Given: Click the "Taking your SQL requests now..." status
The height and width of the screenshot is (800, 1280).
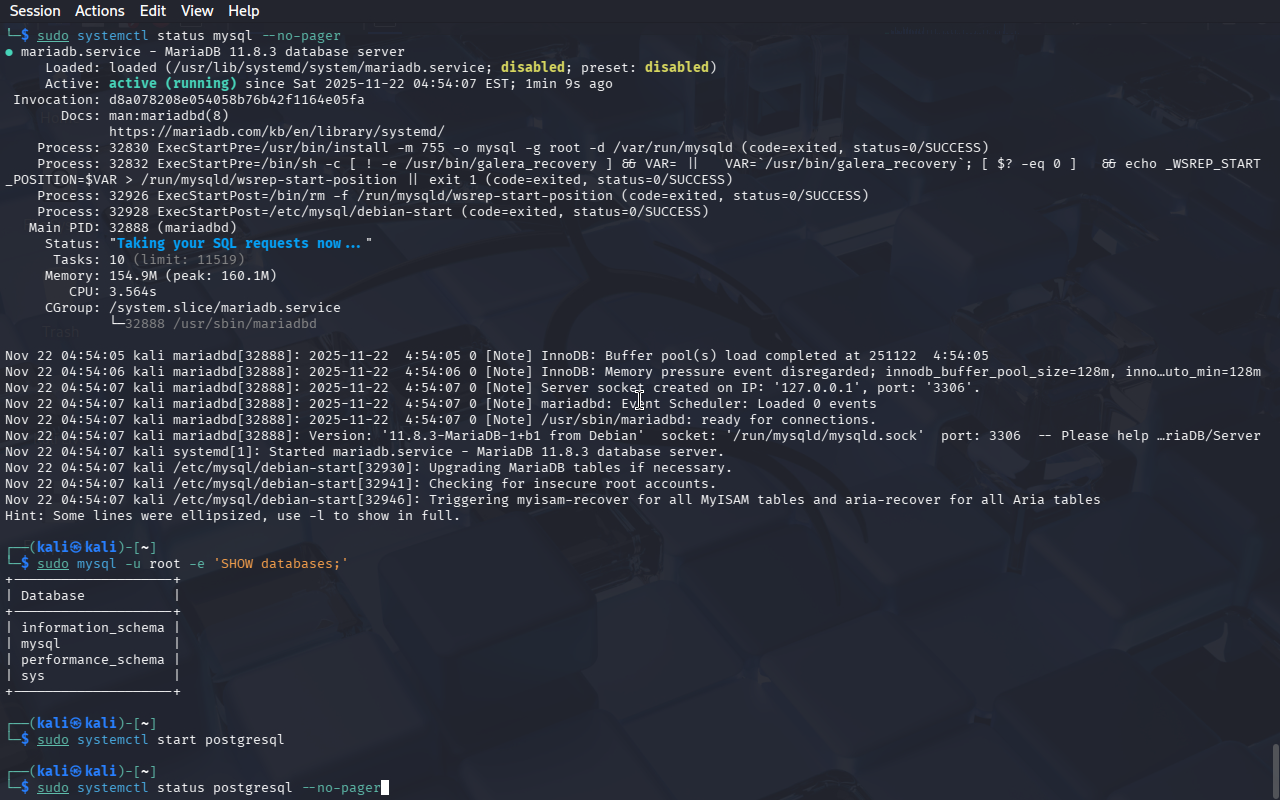Looking at the screenshot, I should tap(240, 244).
